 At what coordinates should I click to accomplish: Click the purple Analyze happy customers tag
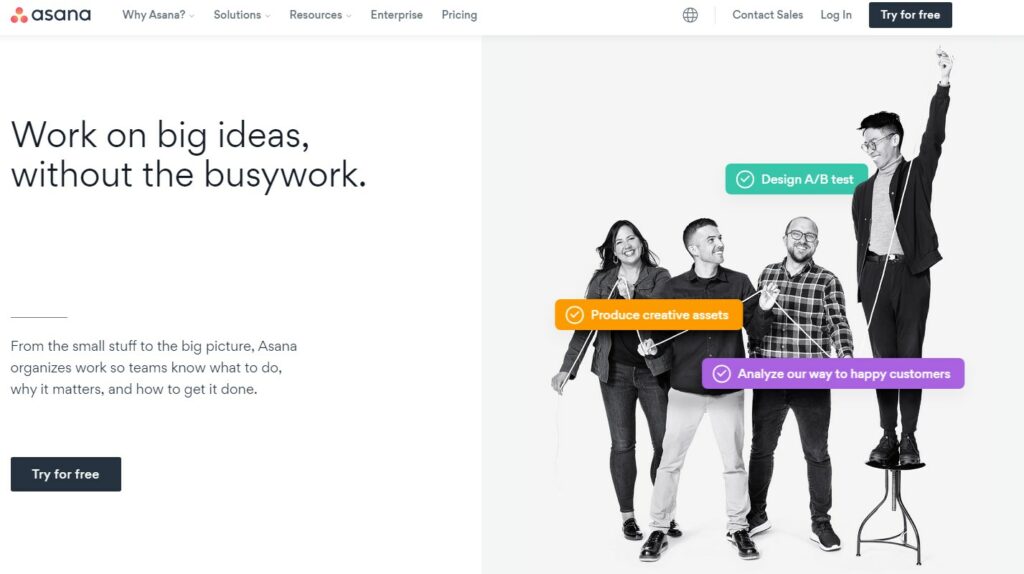(833, 374)
